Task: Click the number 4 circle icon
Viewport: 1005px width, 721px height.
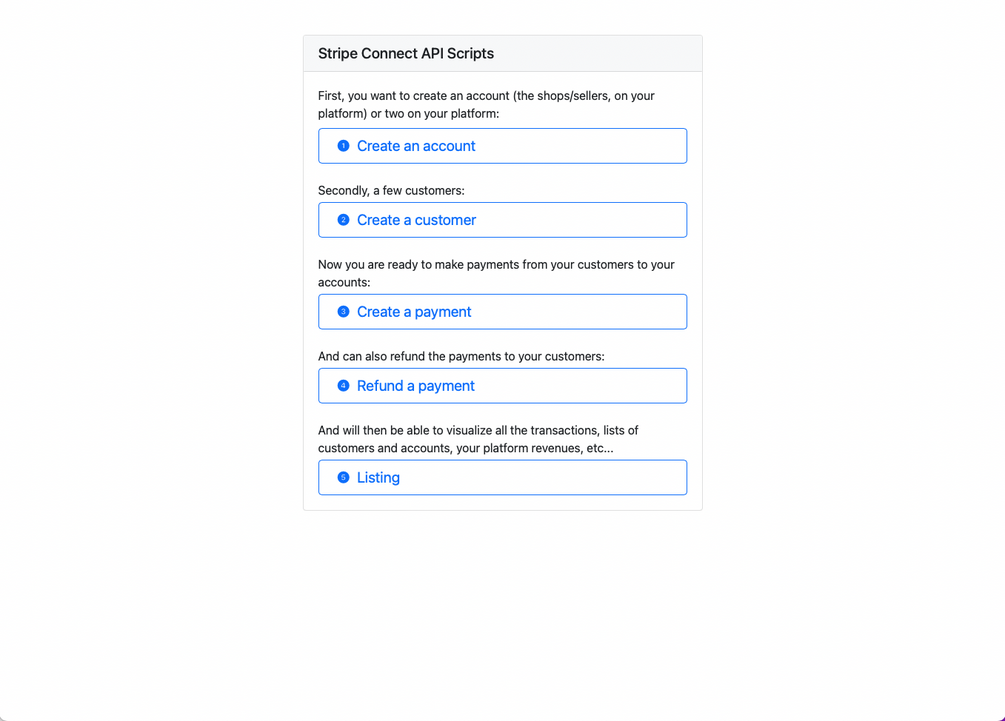Action: point(343,386)
